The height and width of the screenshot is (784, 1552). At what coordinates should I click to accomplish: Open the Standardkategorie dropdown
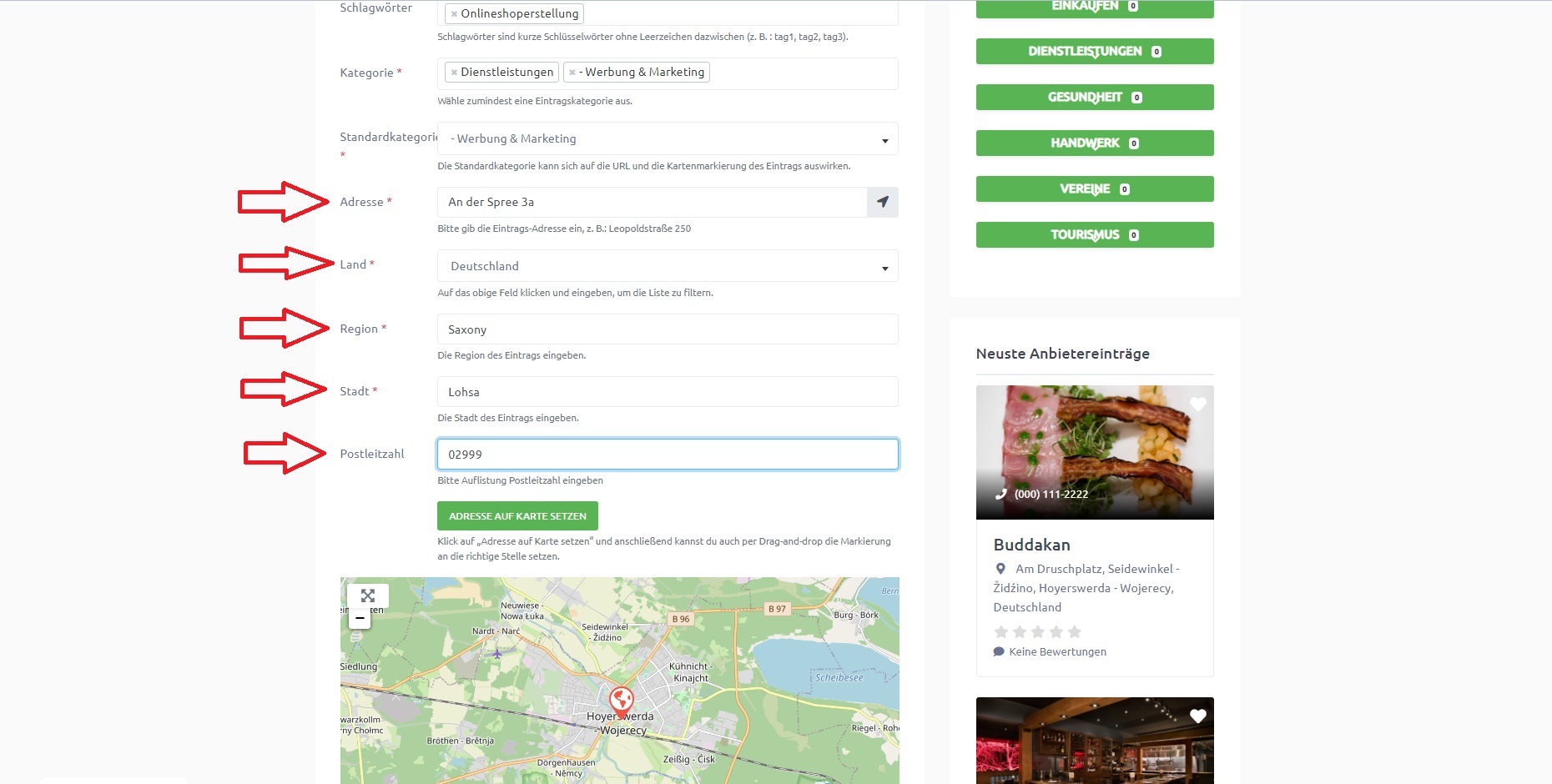(x=668, y=139)
